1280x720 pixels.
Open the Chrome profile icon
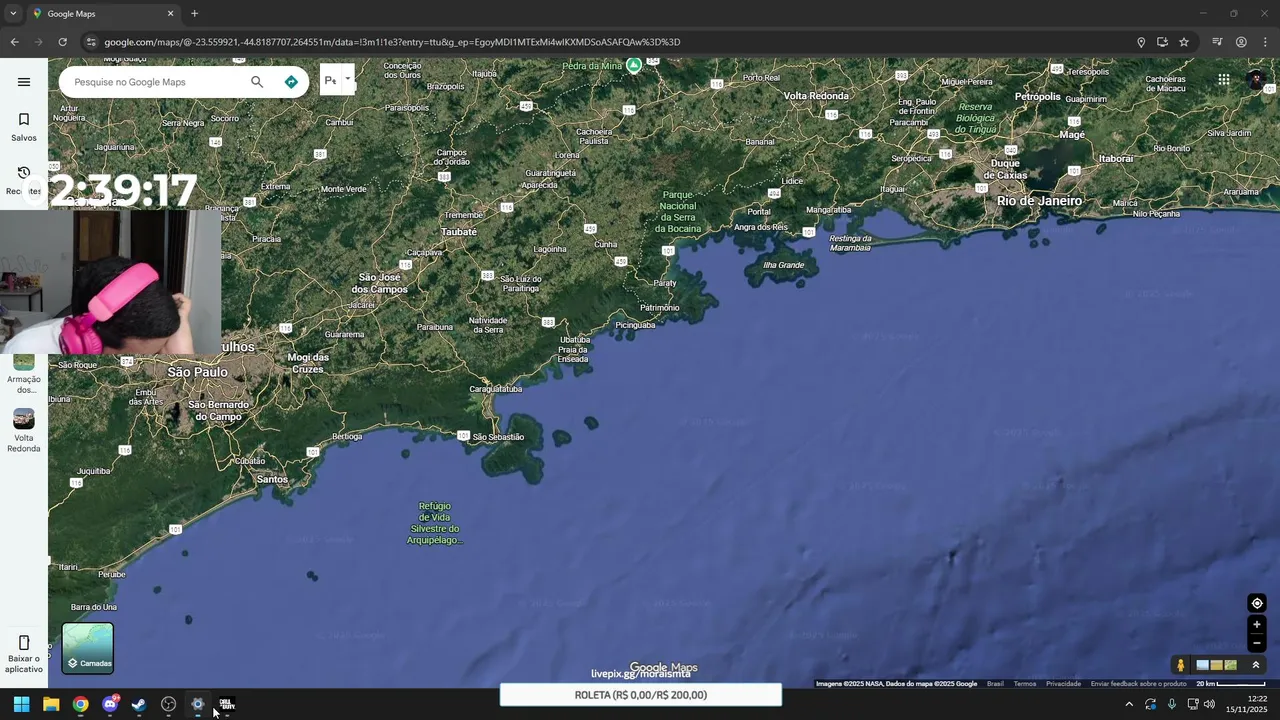[1241, 42]
